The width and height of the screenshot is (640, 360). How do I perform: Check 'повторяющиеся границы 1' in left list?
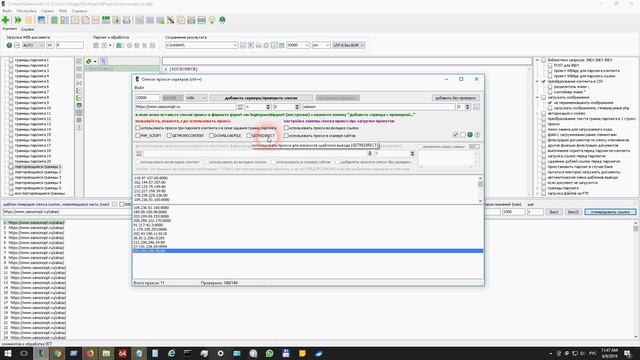tap(11, 167)
